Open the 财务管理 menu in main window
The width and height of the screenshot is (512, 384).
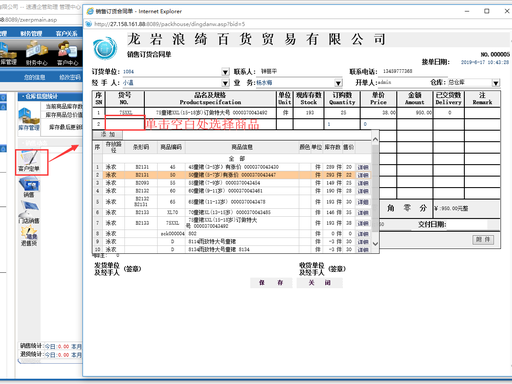31,33
